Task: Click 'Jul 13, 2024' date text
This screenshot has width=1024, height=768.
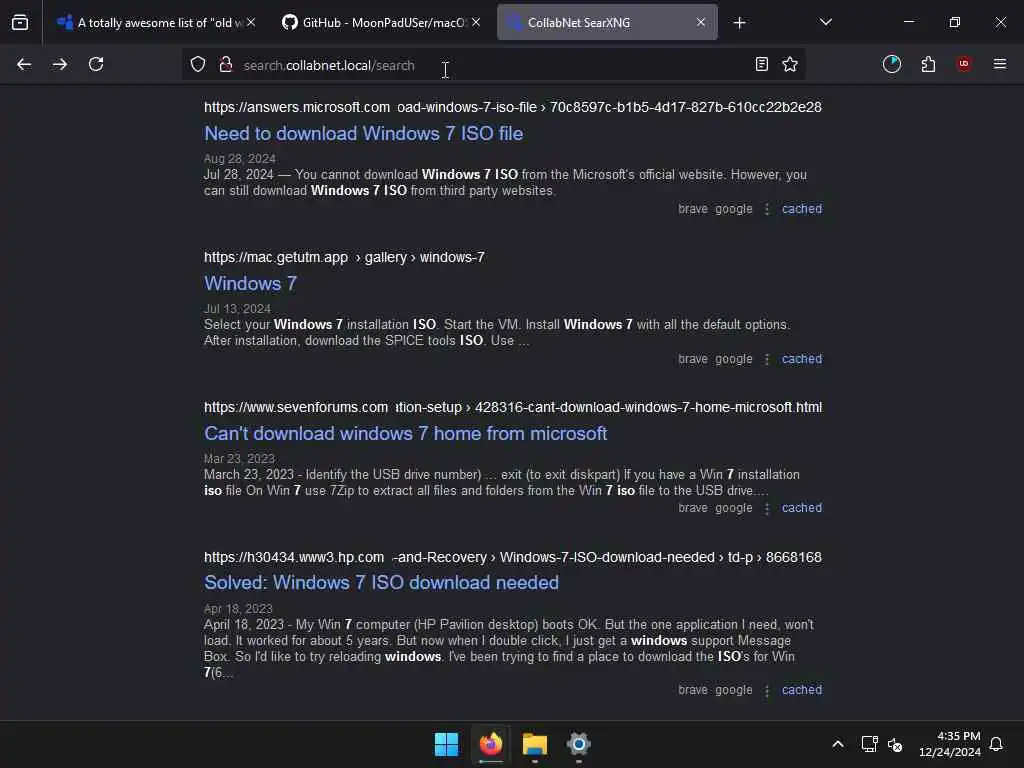Action: pyautogui.click(x=237, y=309)
